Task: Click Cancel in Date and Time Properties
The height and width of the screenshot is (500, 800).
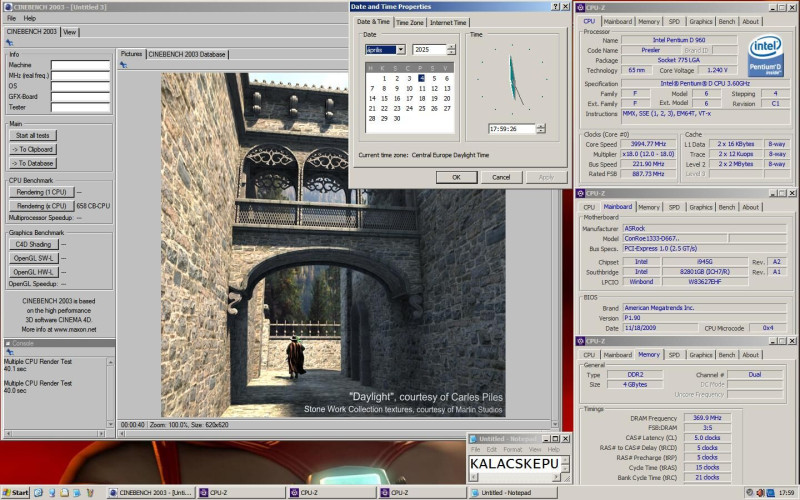Action: click(501, 177)
